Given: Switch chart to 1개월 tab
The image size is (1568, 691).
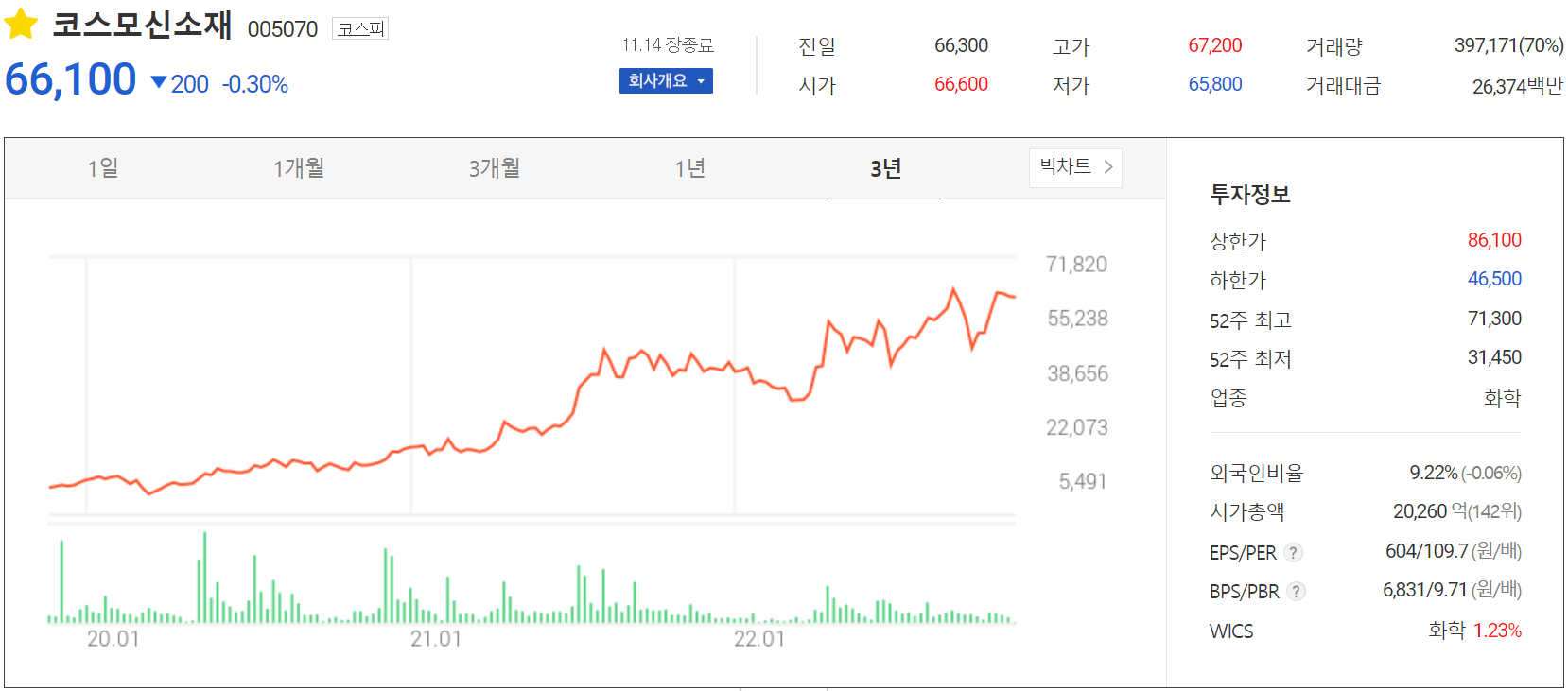Looking at the screenshot, I should 298,168.
